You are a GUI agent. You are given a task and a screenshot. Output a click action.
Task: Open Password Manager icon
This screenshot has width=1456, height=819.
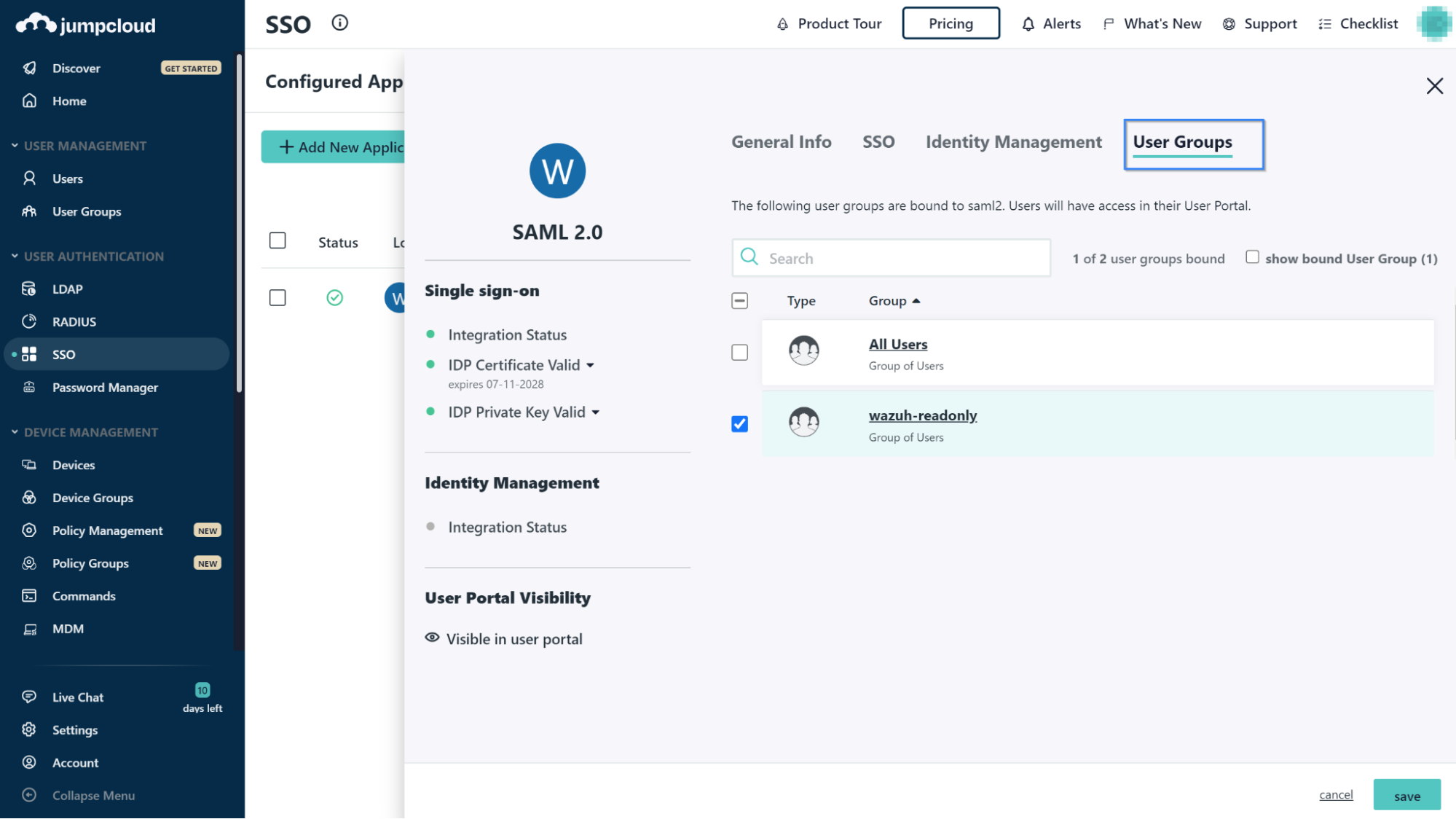click(x=29, y=387)
